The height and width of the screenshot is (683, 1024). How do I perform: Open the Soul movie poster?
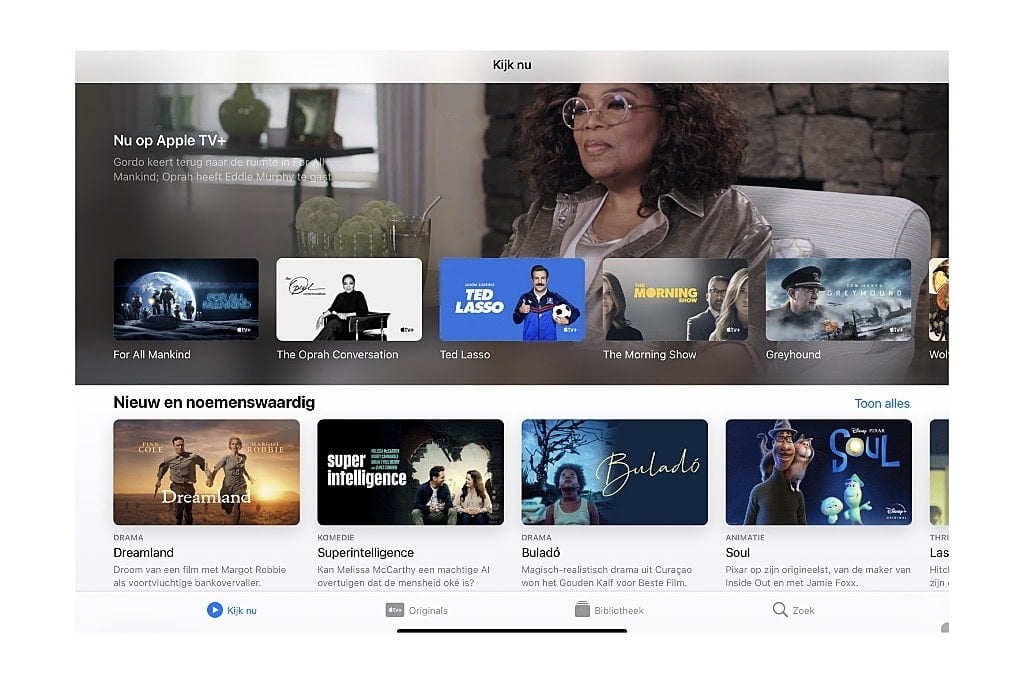pos(819,472)
